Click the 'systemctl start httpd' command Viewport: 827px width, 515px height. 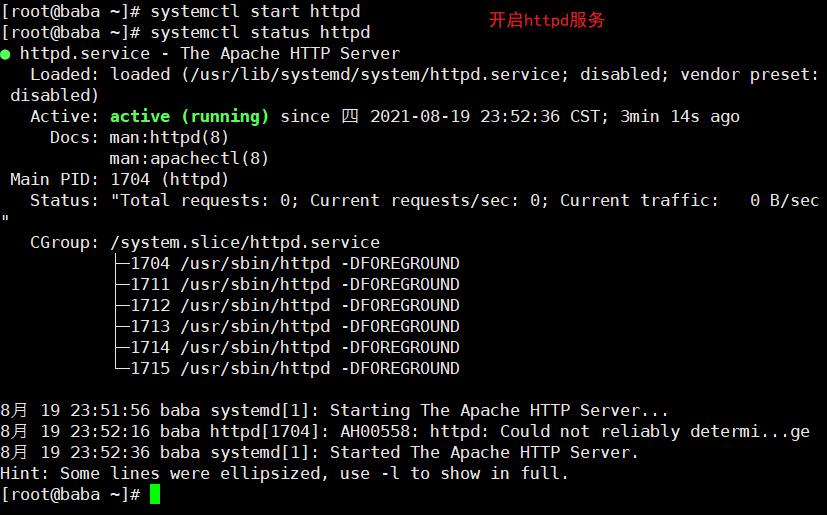pos(255,11)
